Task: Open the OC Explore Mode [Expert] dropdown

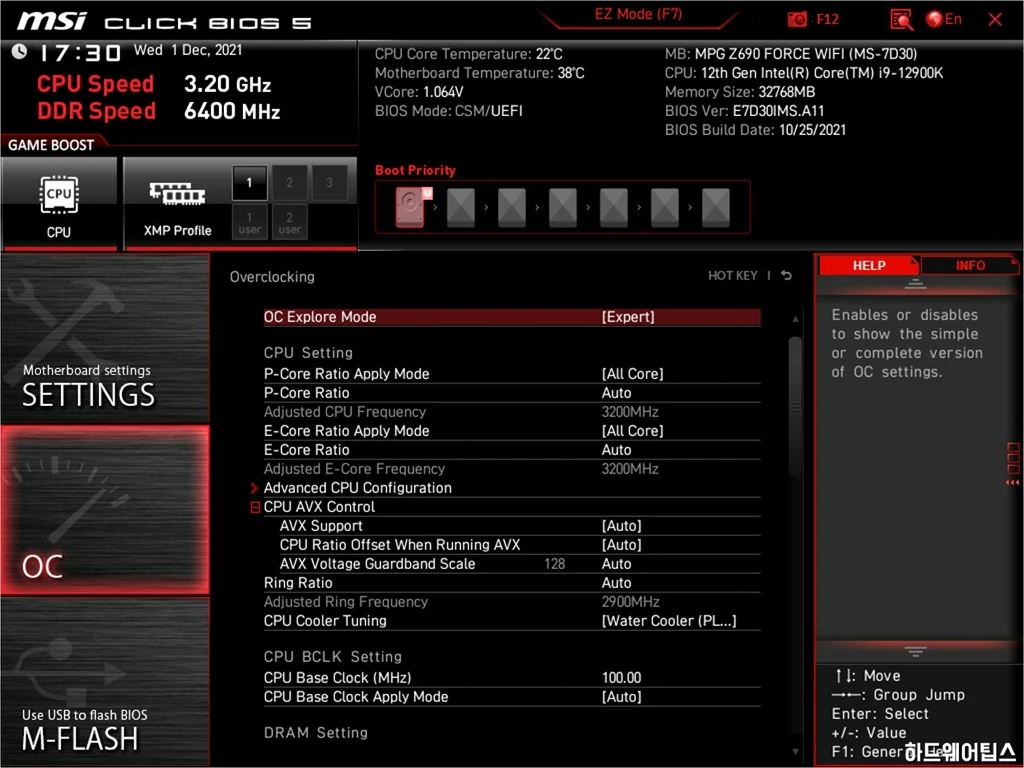Action: 628,317
